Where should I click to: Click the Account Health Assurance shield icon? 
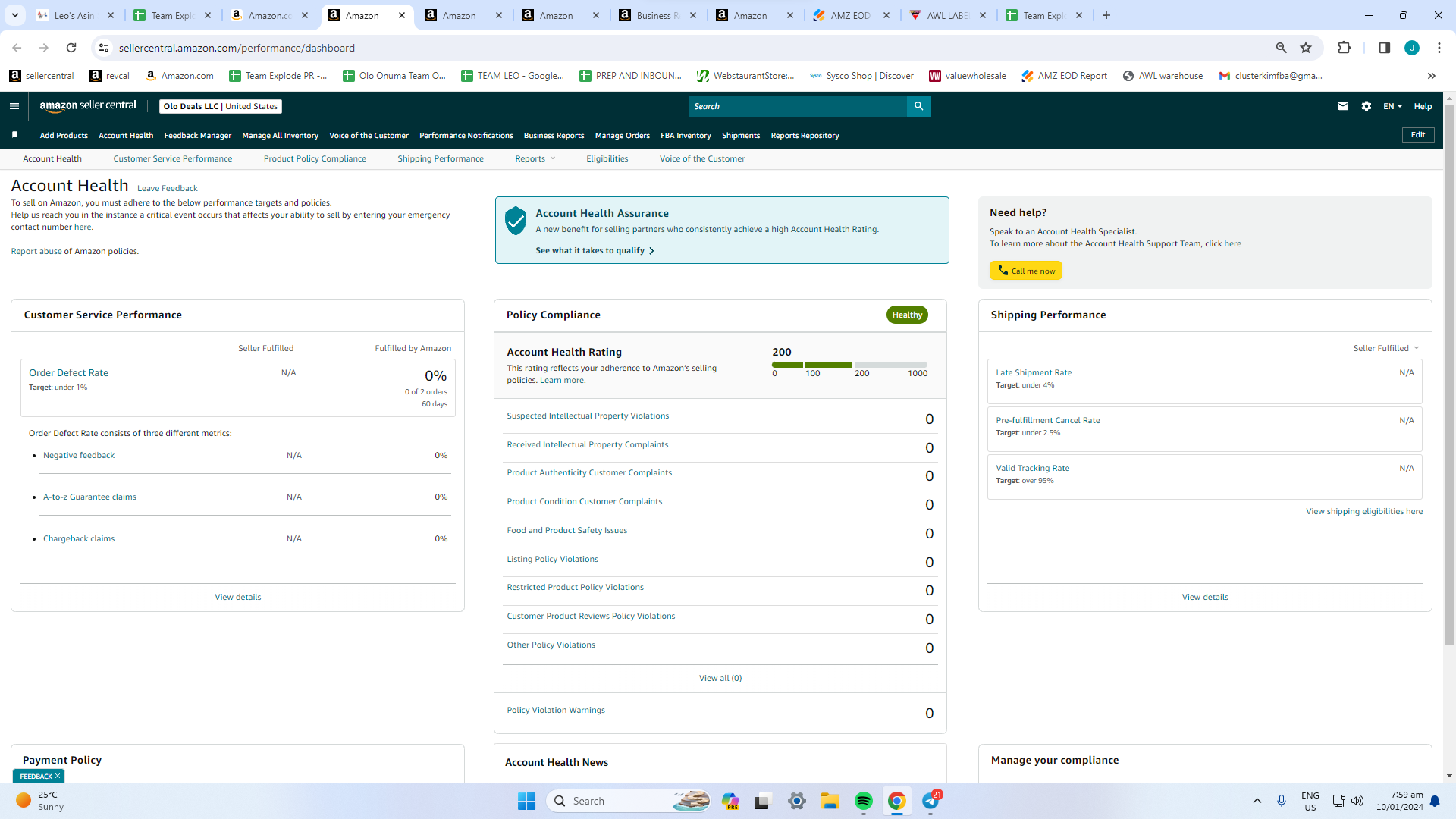516,221
